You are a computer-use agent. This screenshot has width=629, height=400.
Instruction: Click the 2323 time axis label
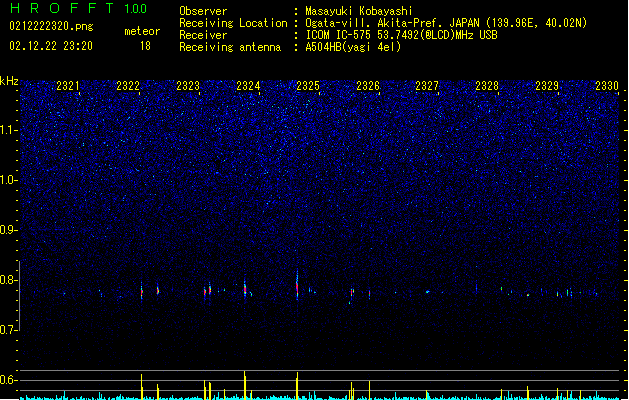188,85
